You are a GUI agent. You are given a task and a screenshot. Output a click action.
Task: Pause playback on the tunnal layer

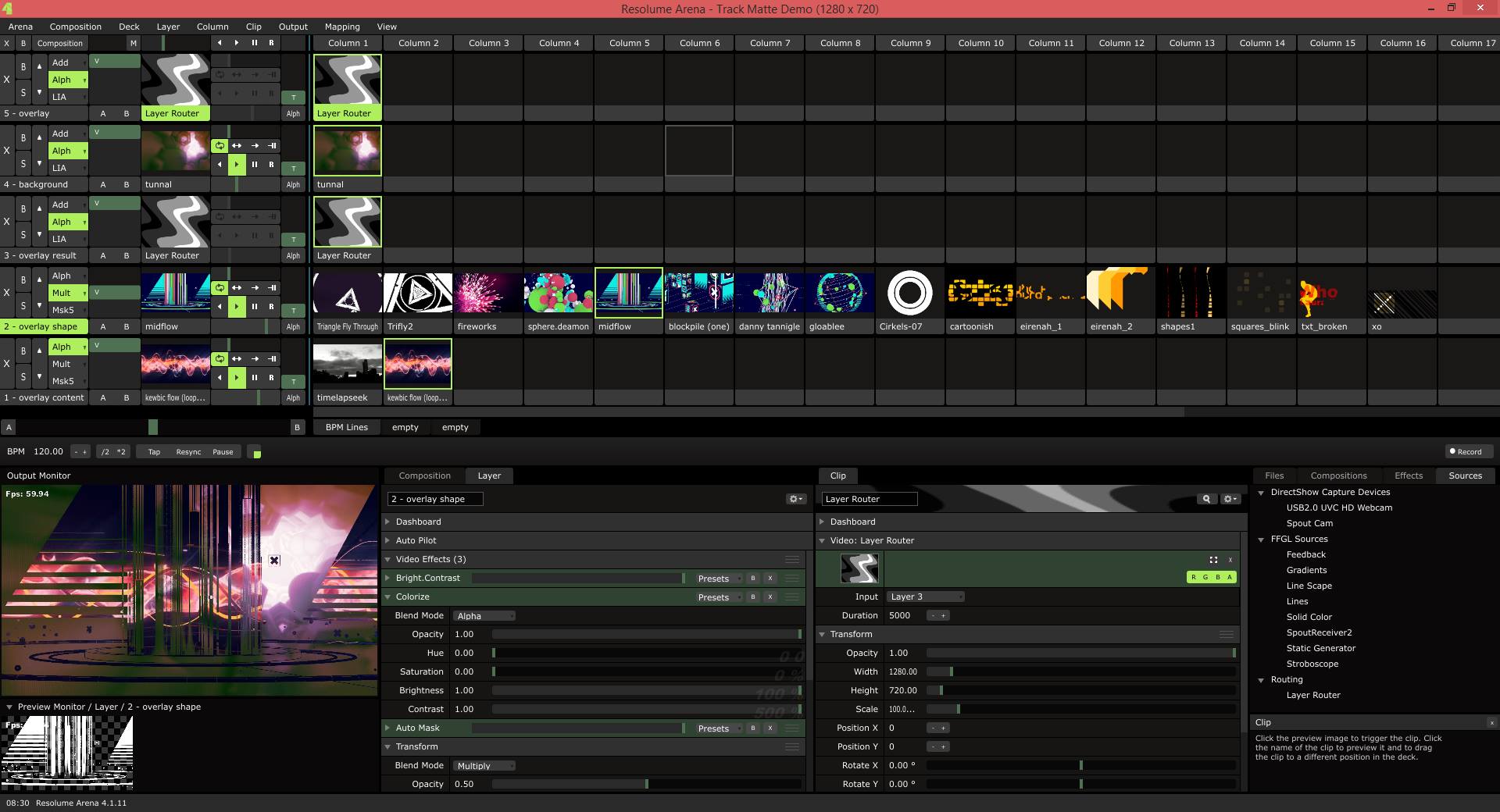[x=254, y=165]
